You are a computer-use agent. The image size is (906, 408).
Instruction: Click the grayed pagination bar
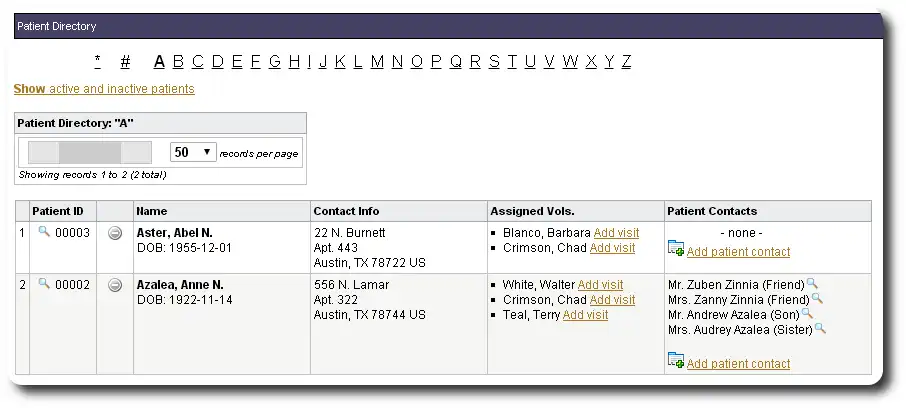tap(90, 152)
